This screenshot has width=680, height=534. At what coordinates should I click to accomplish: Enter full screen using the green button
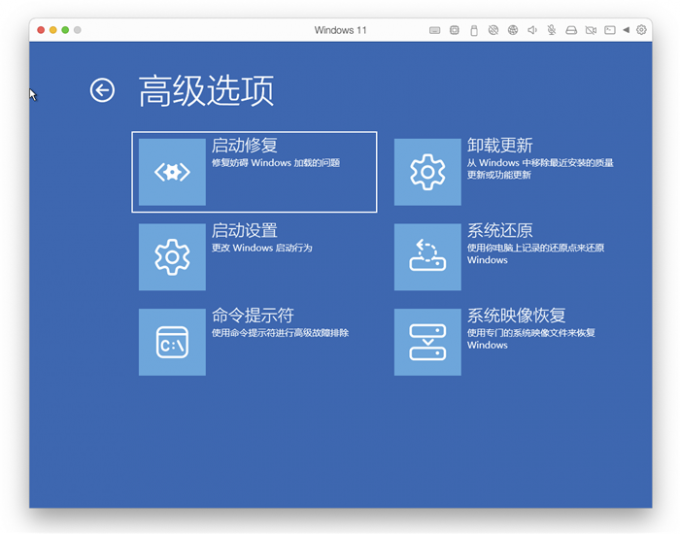coord(65,30)
